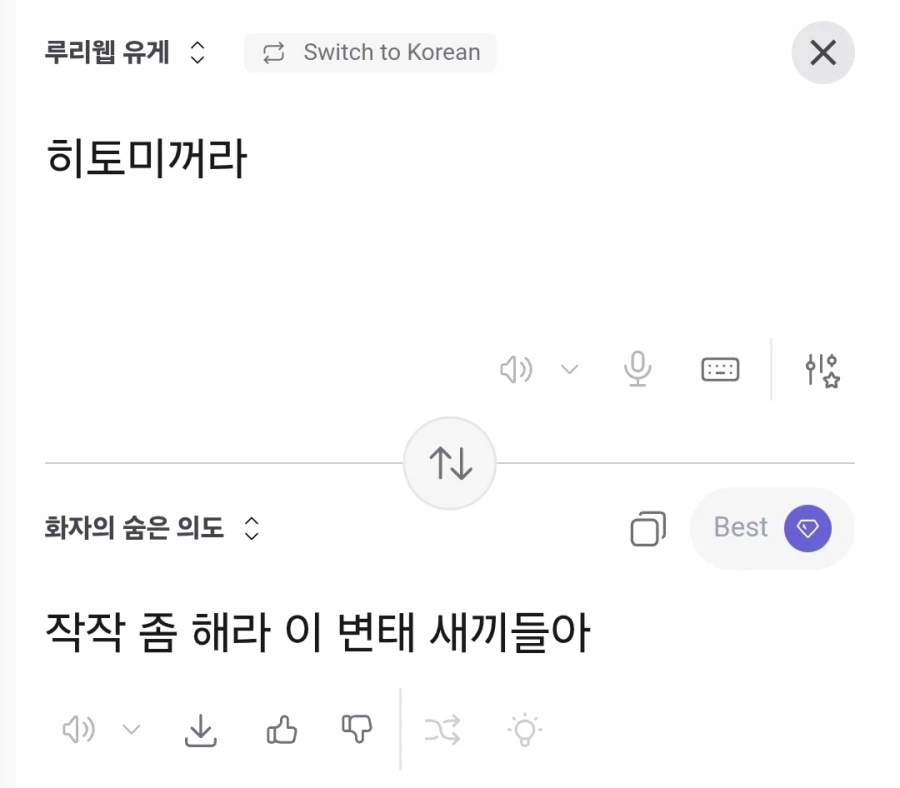Select the 'Best' quality badge

click(x=772, y=528)
